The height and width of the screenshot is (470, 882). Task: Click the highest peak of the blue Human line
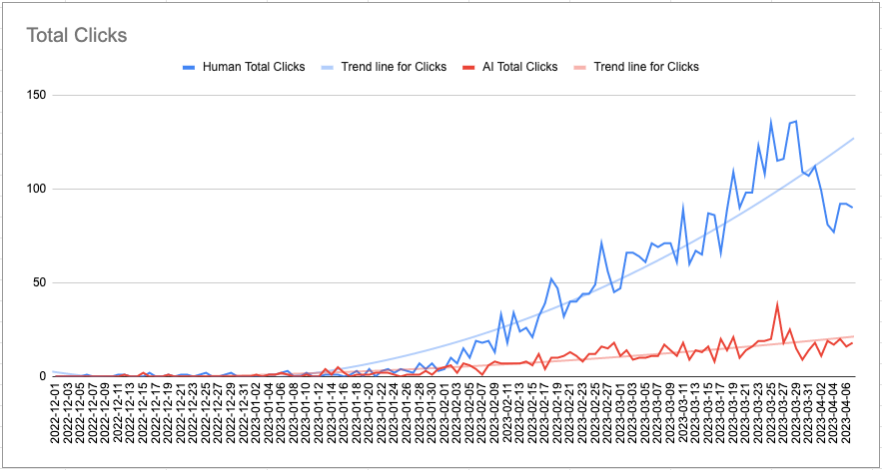pos(771,122)
